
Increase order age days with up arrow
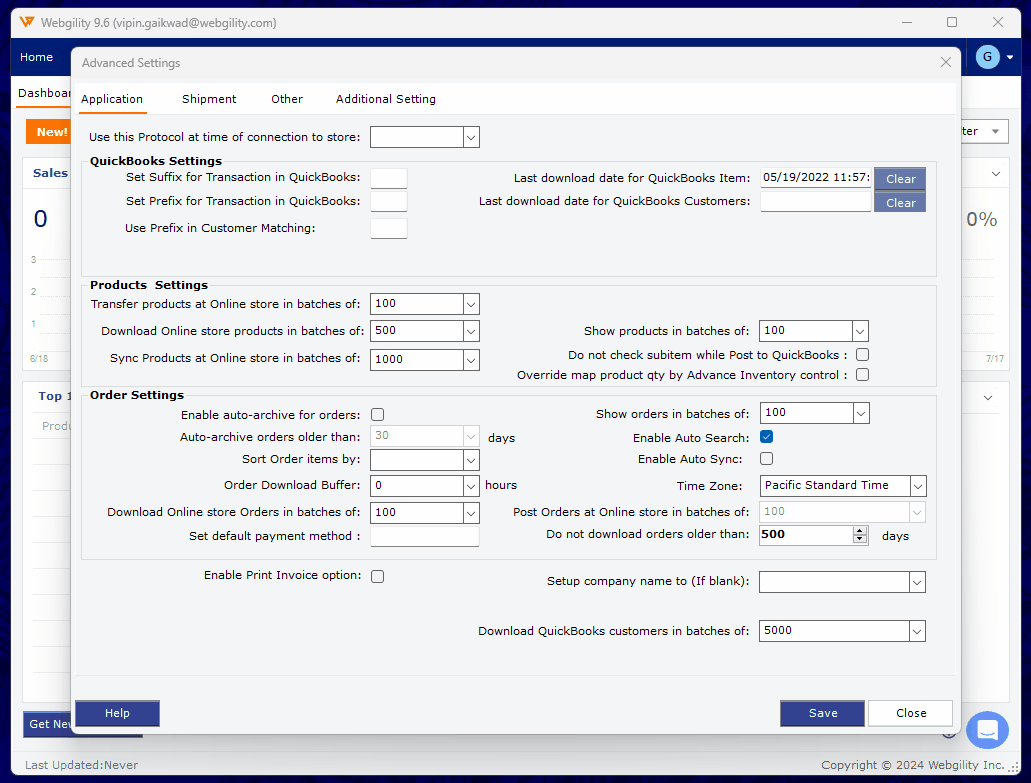coord(860,531)
